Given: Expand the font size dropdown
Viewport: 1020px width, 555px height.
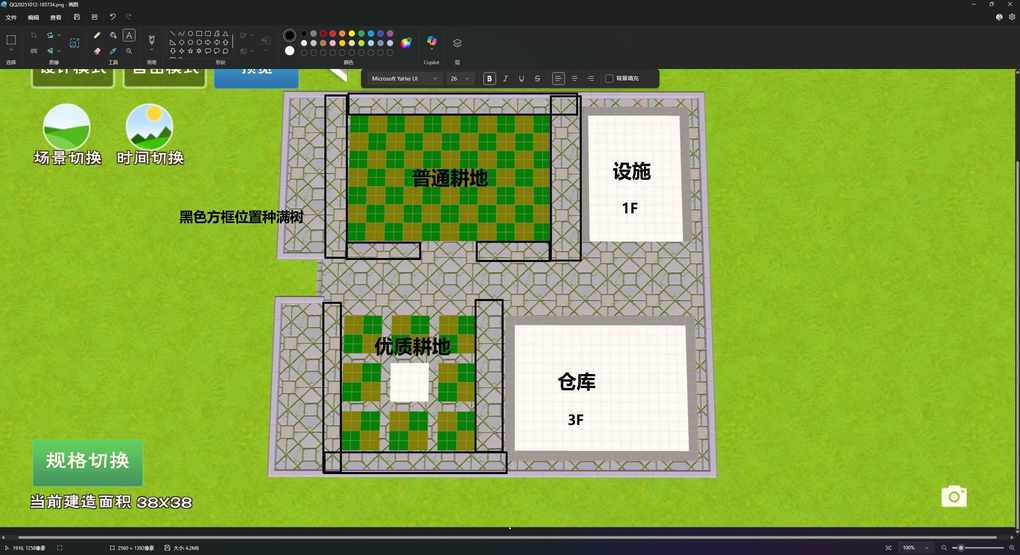Looking at the screenshot, I should pyautogui.click(x=467, y=78).
